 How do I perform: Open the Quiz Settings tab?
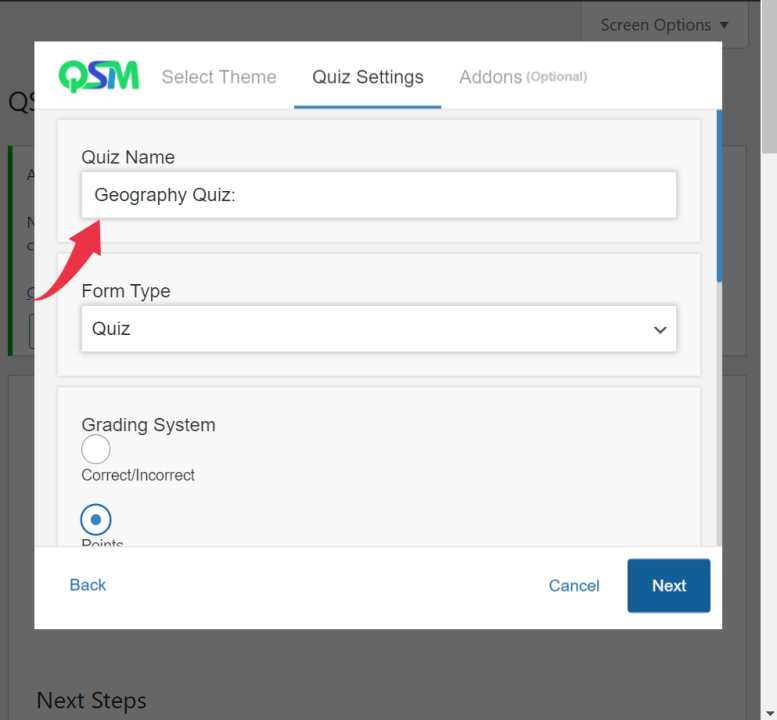point(367,77)
